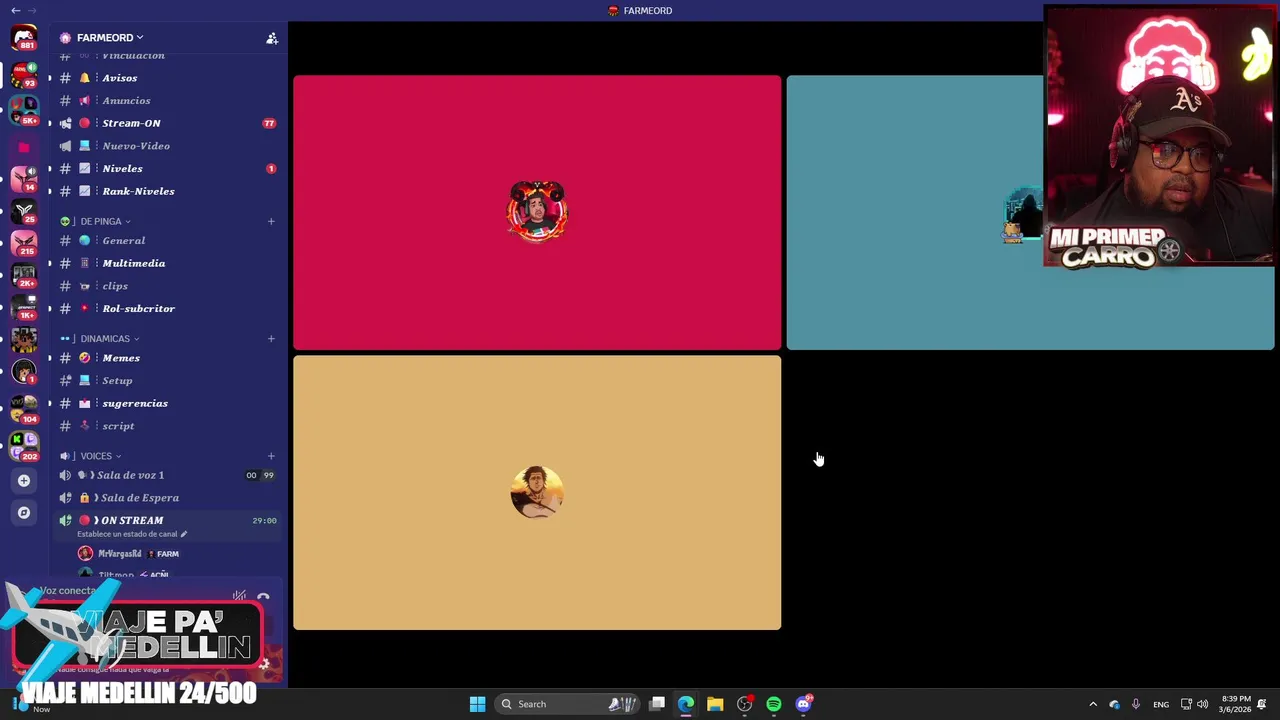Open the FARMEORD server dropdown menu
Image resolution: width=1280 pixels, height=720 pixels.
coord(110,38)
